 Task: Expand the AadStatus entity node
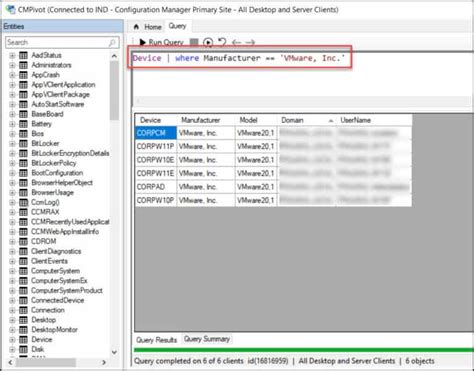tap(12, 55)
